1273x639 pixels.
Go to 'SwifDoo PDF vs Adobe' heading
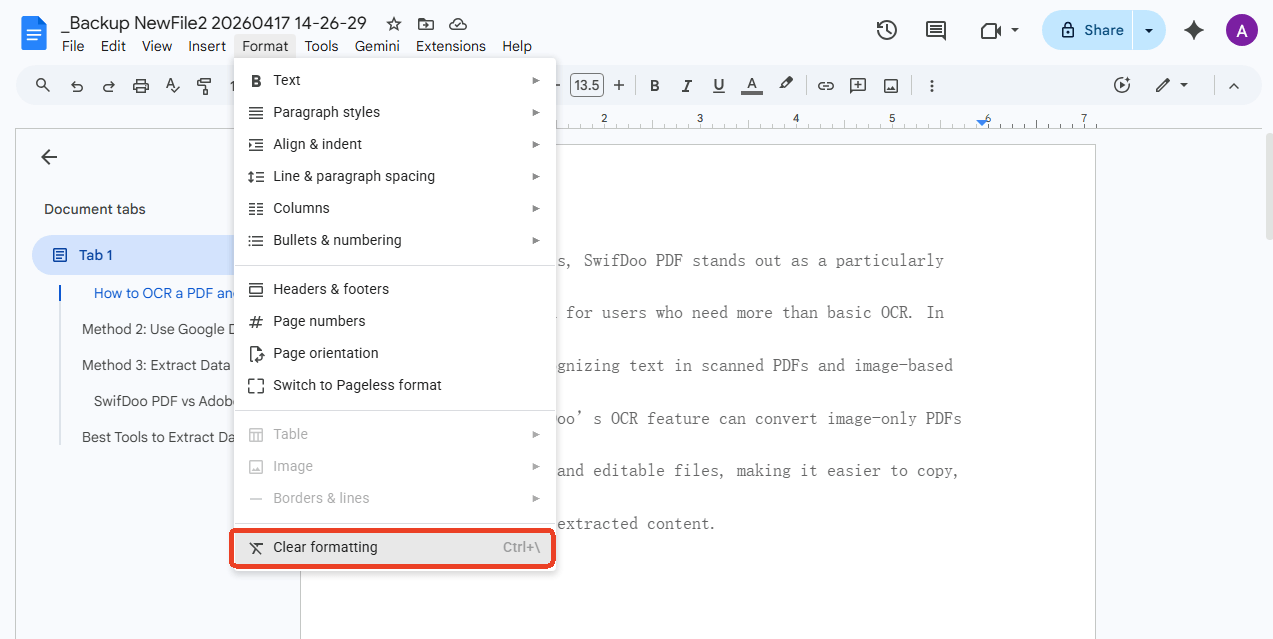[165, 401]
